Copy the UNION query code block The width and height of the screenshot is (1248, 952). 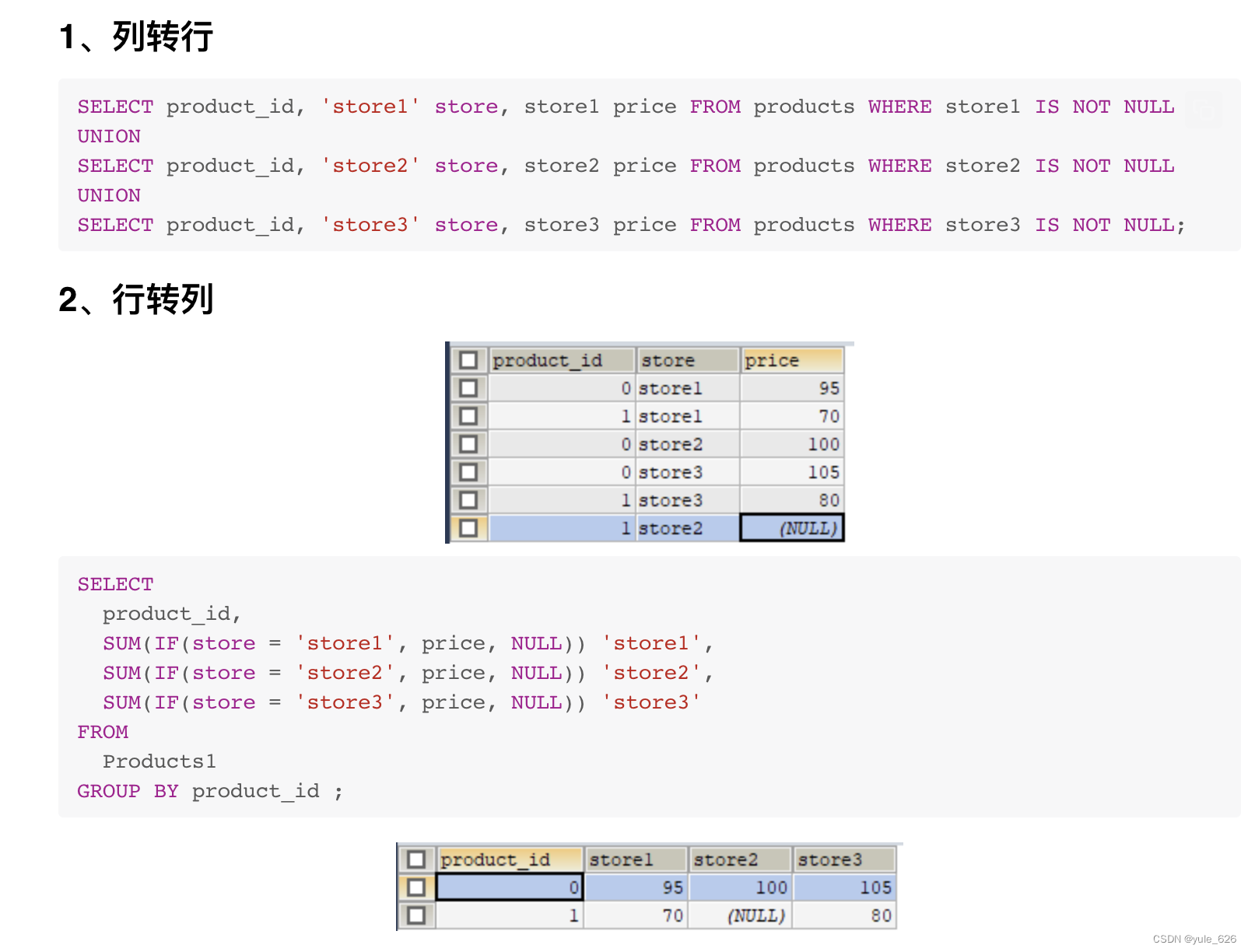click(x=1204, y=110)
